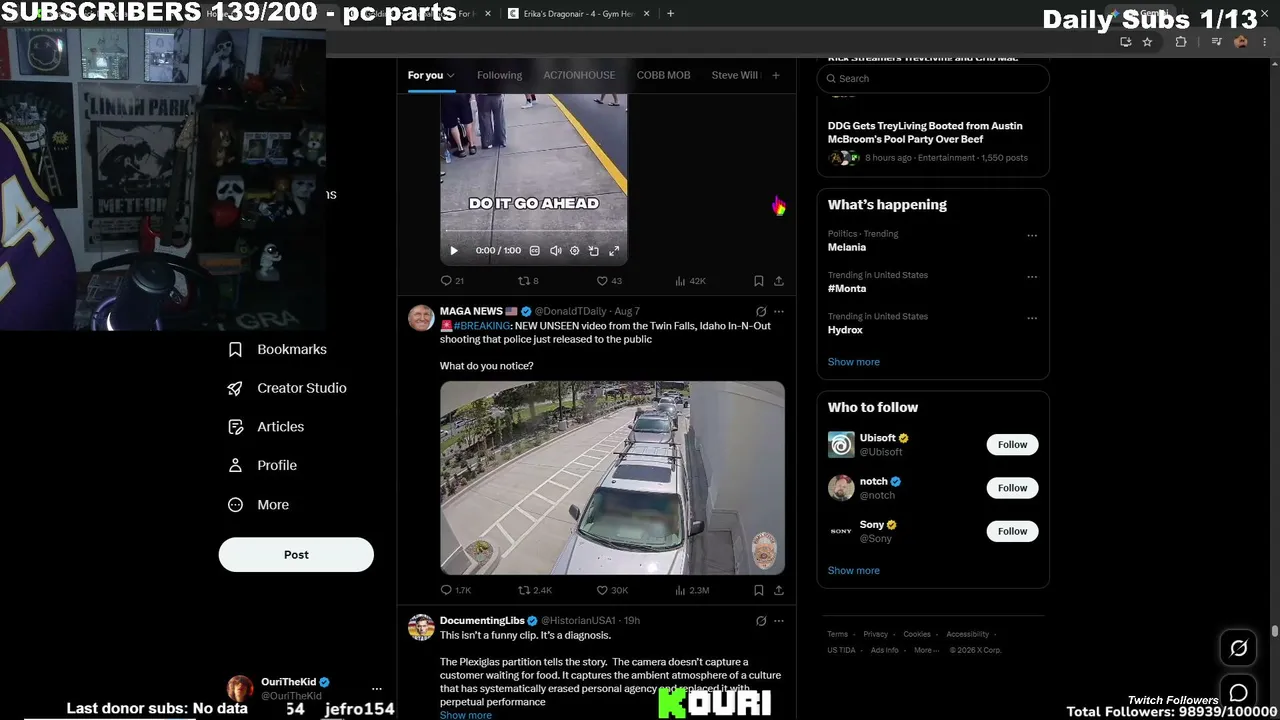Show more under Who to follow
This screenshot has height=720, width=1280.
tap(853, 571)
